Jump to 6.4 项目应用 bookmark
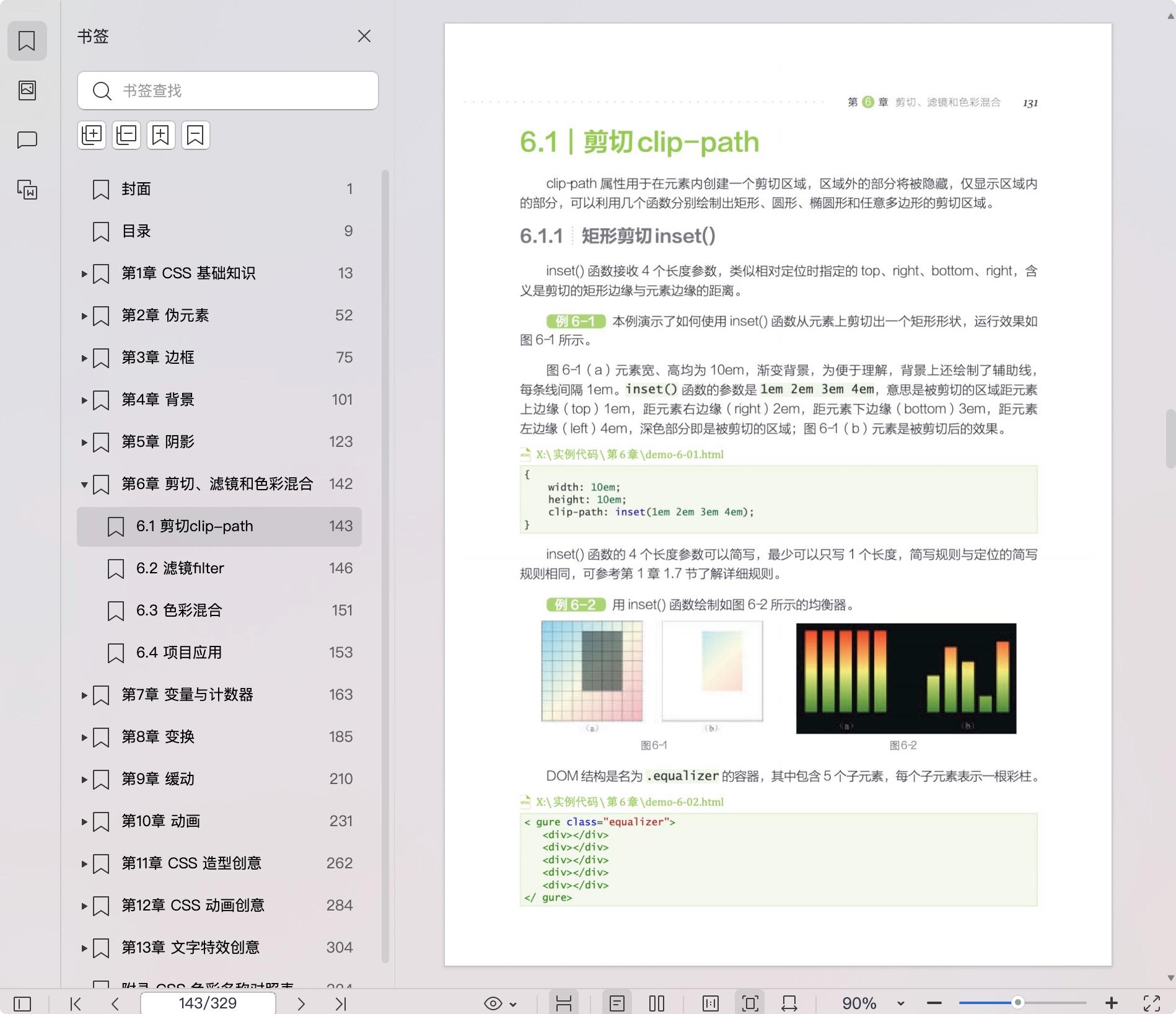 coord(219,653)
